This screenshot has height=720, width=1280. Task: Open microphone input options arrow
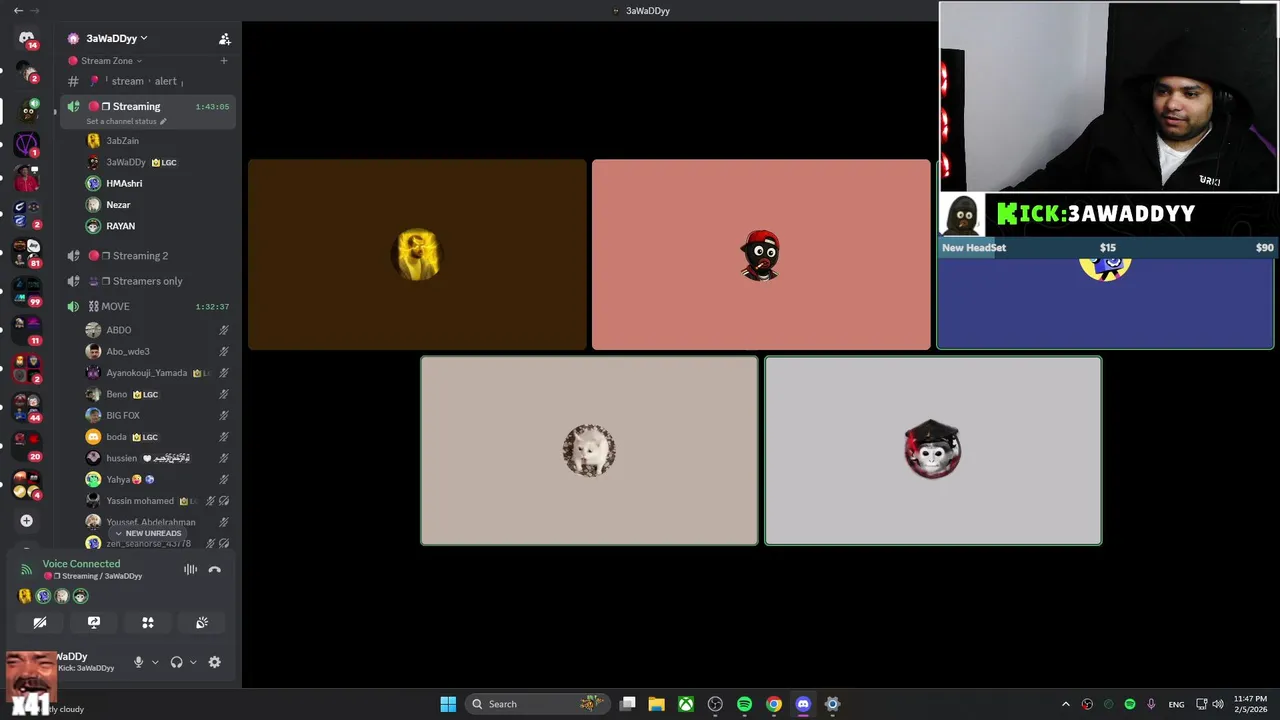(x=155, y=662)
